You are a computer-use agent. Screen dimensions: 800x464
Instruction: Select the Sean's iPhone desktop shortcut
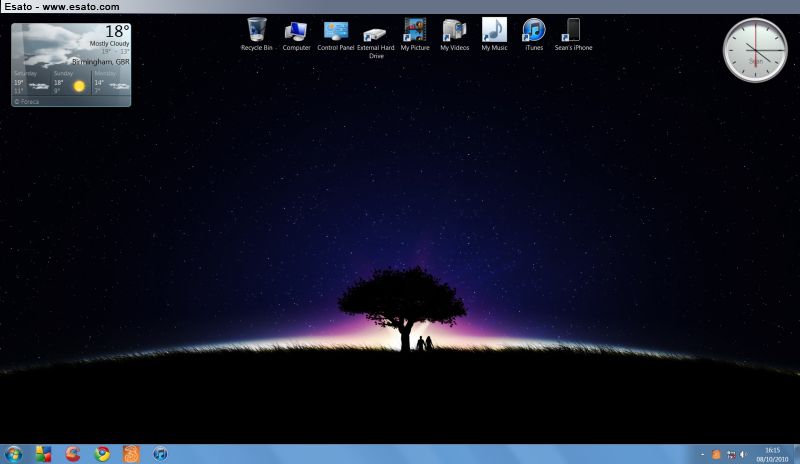coord(573,34)
